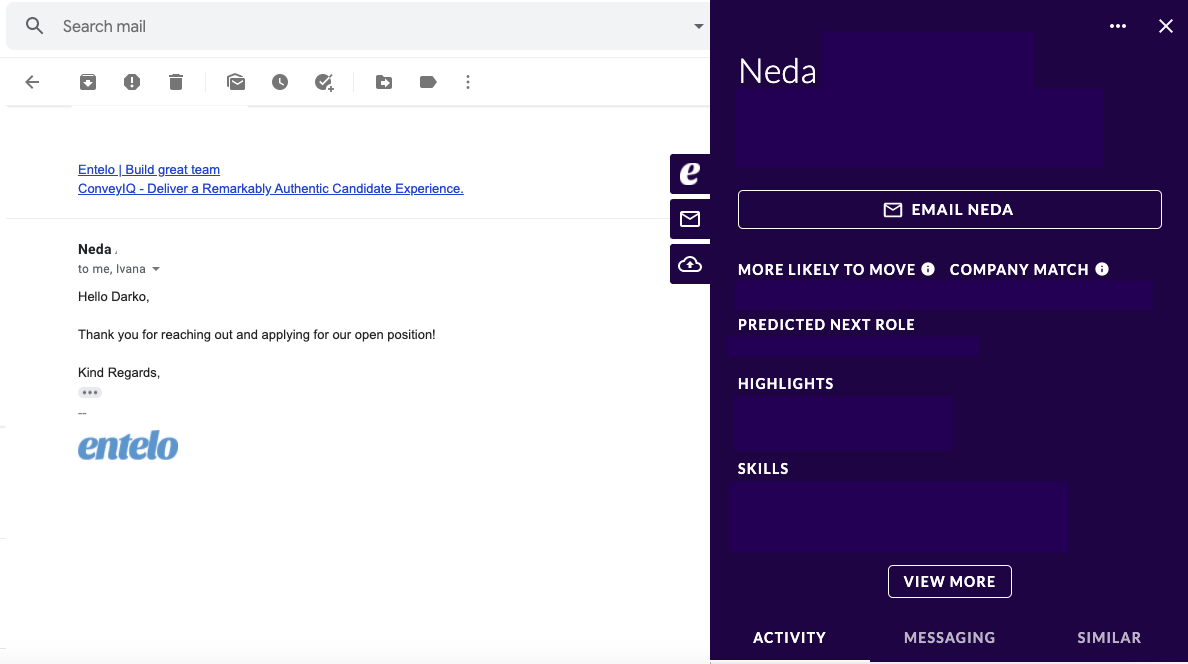The image size is (1188, 664).
Task: Archive this email conversation
Action: click(x=88, y=82)
